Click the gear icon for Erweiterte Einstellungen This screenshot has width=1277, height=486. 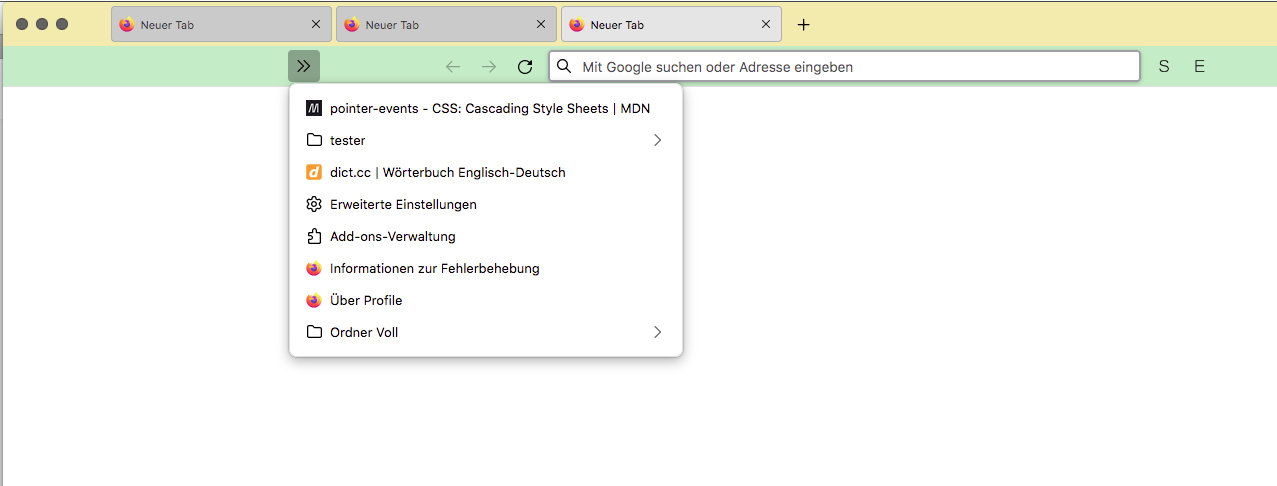click(x=314, y=204)
